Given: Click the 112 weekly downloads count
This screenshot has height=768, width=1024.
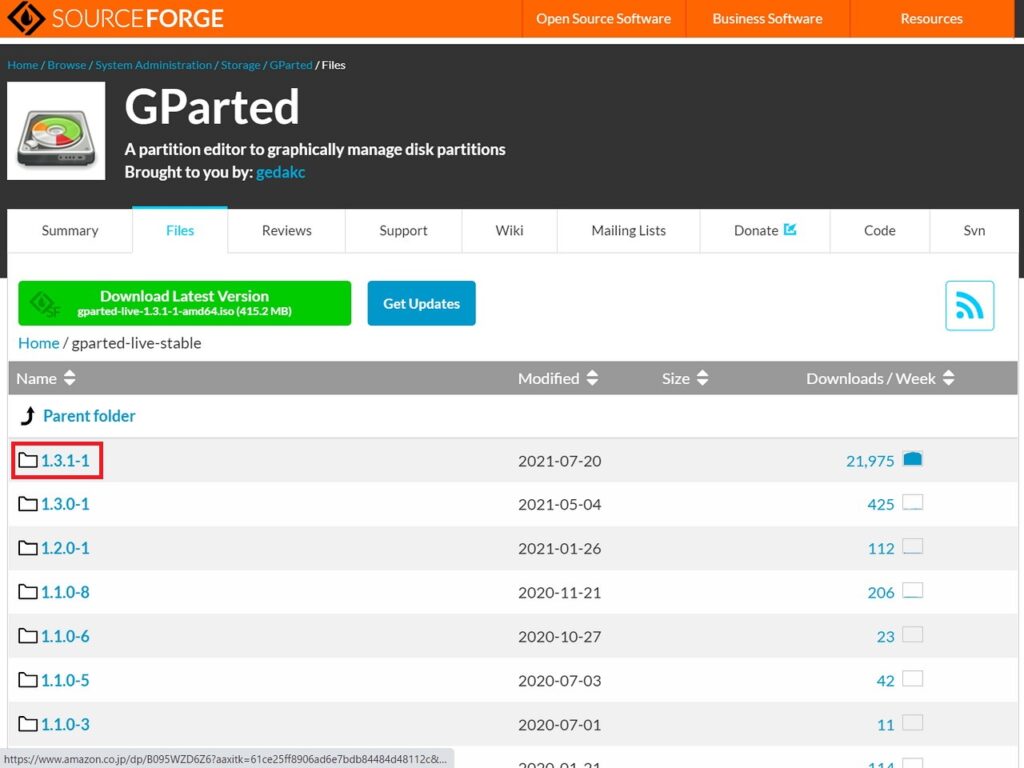Looking at the screenshot, I should (x=881, y=549).
